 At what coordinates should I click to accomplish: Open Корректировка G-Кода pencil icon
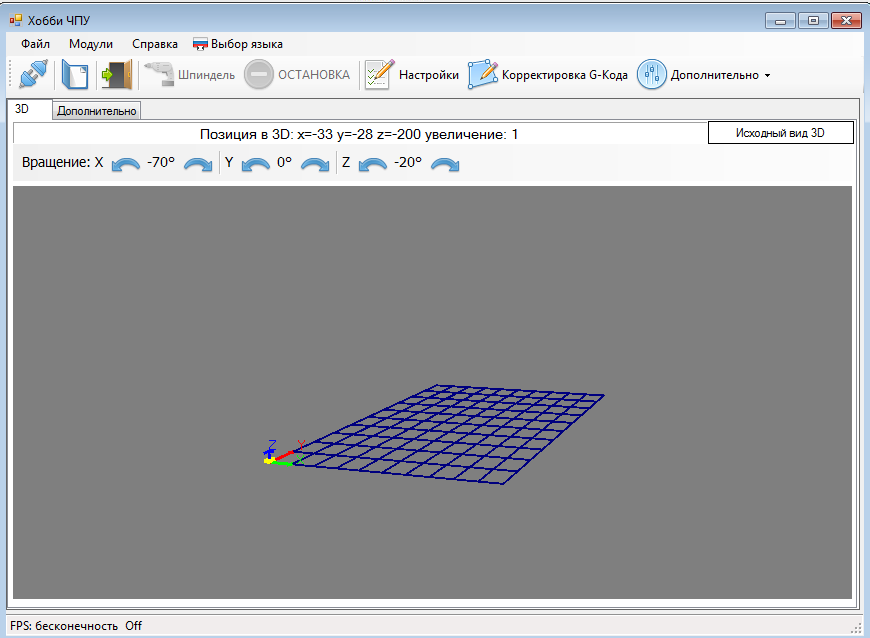point(483,74)
